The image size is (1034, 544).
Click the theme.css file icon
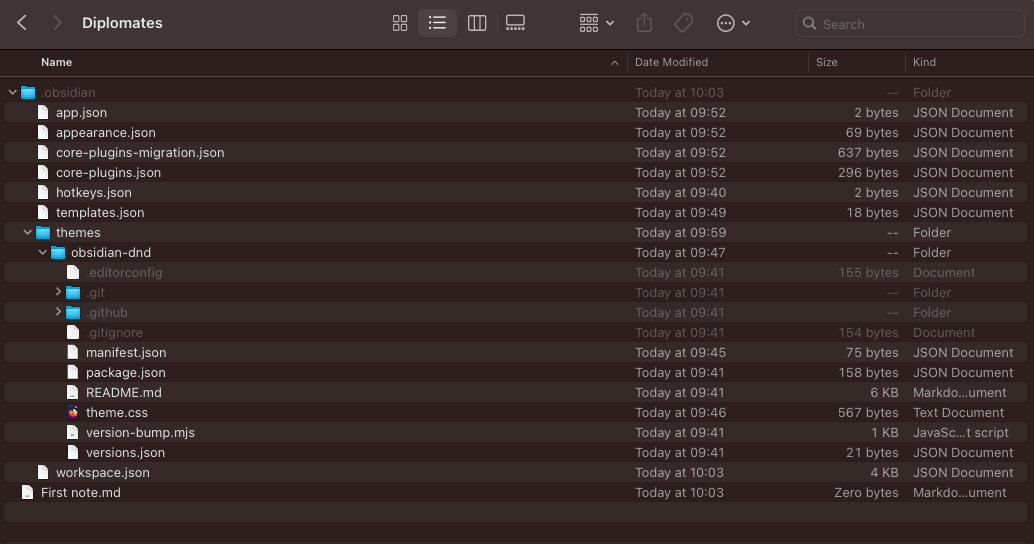[x=73, y=412]
